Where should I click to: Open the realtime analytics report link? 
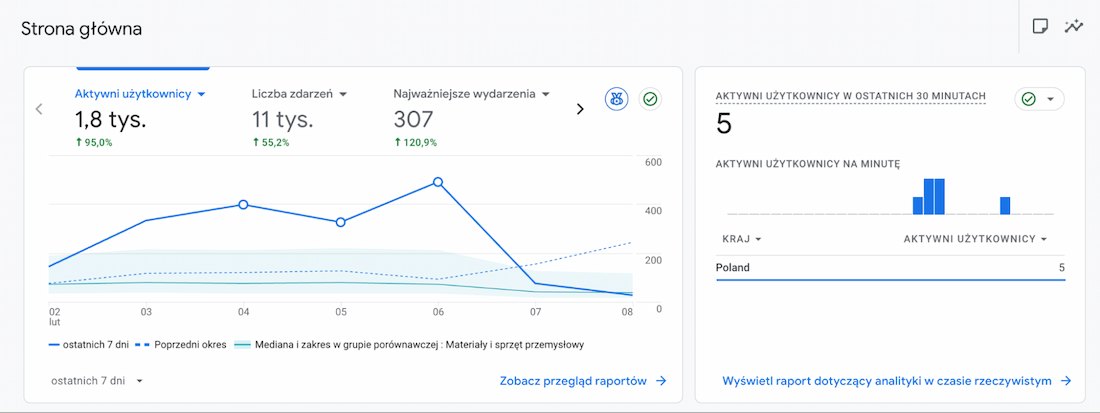click(x=887, y=381)
